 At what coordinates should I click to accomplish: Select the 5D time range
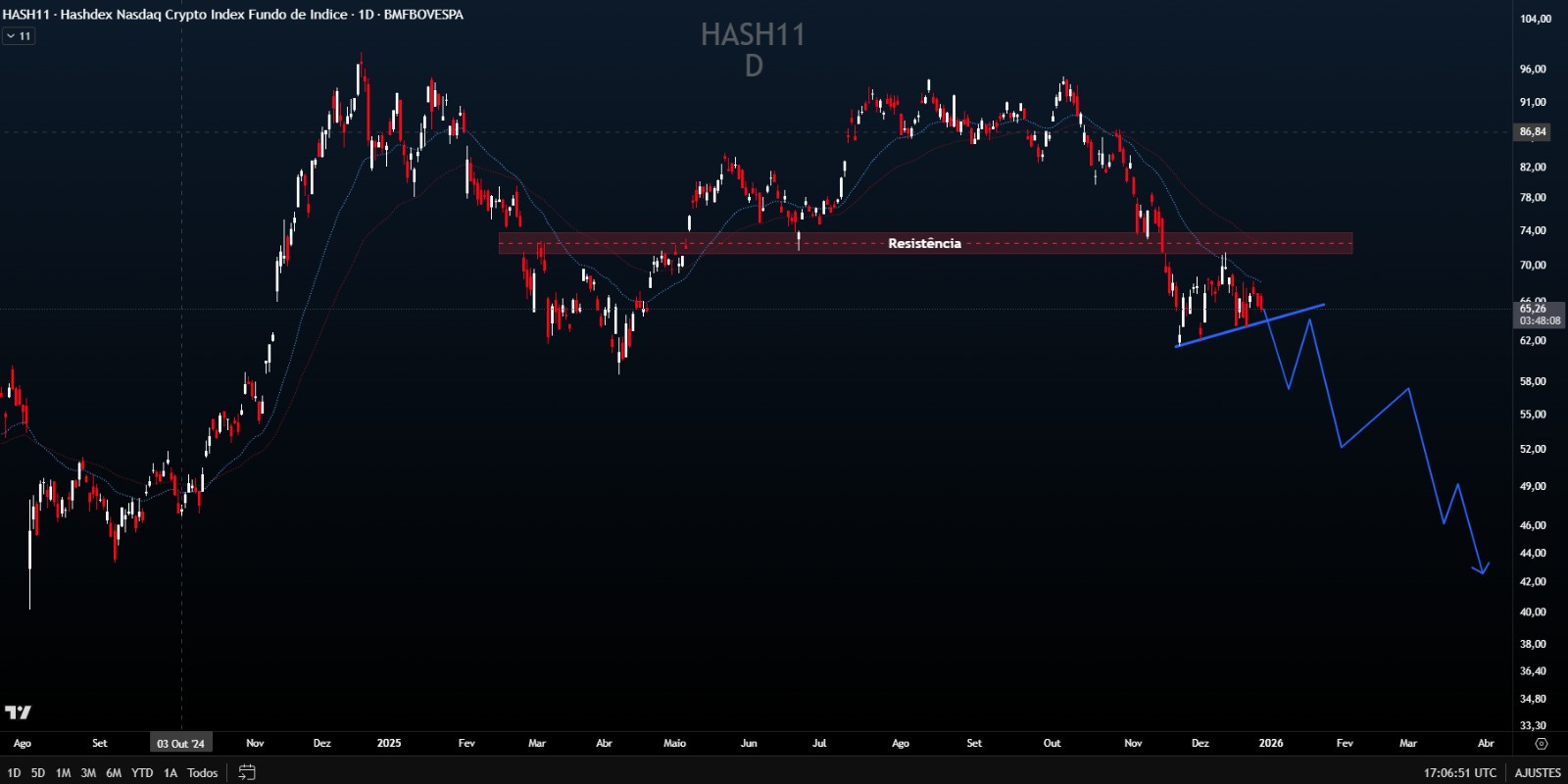(x=38, y=773)
